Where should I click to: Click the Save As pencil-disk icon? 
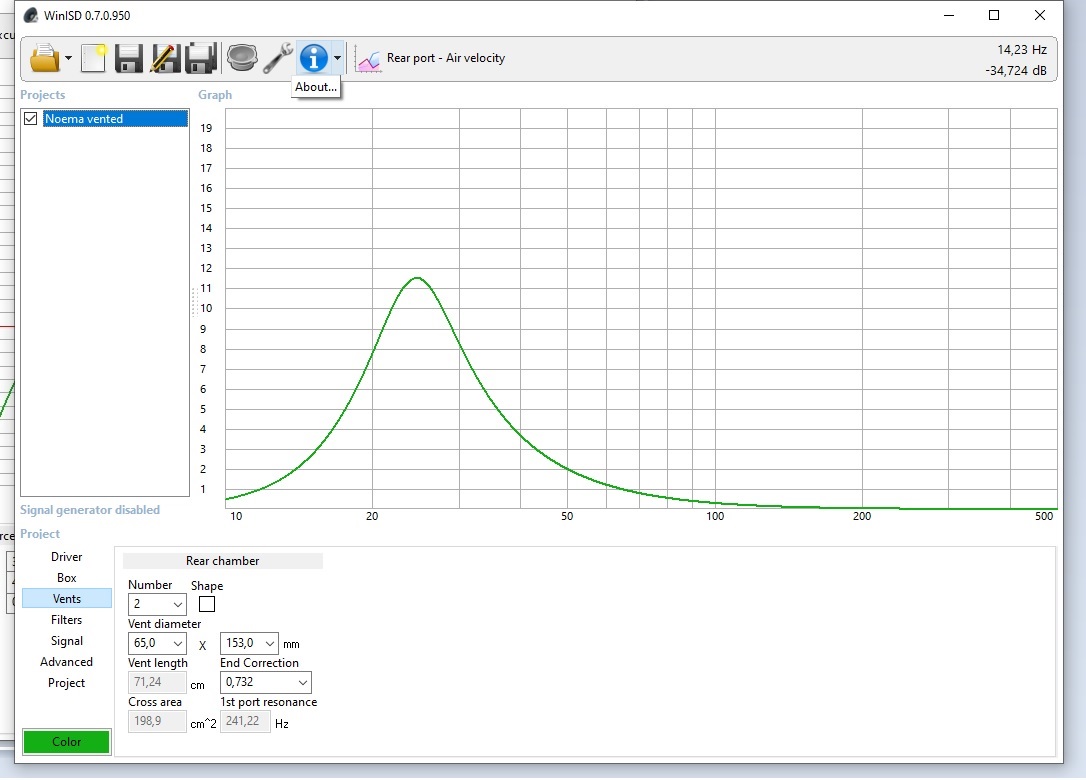(x=164, y=58)
